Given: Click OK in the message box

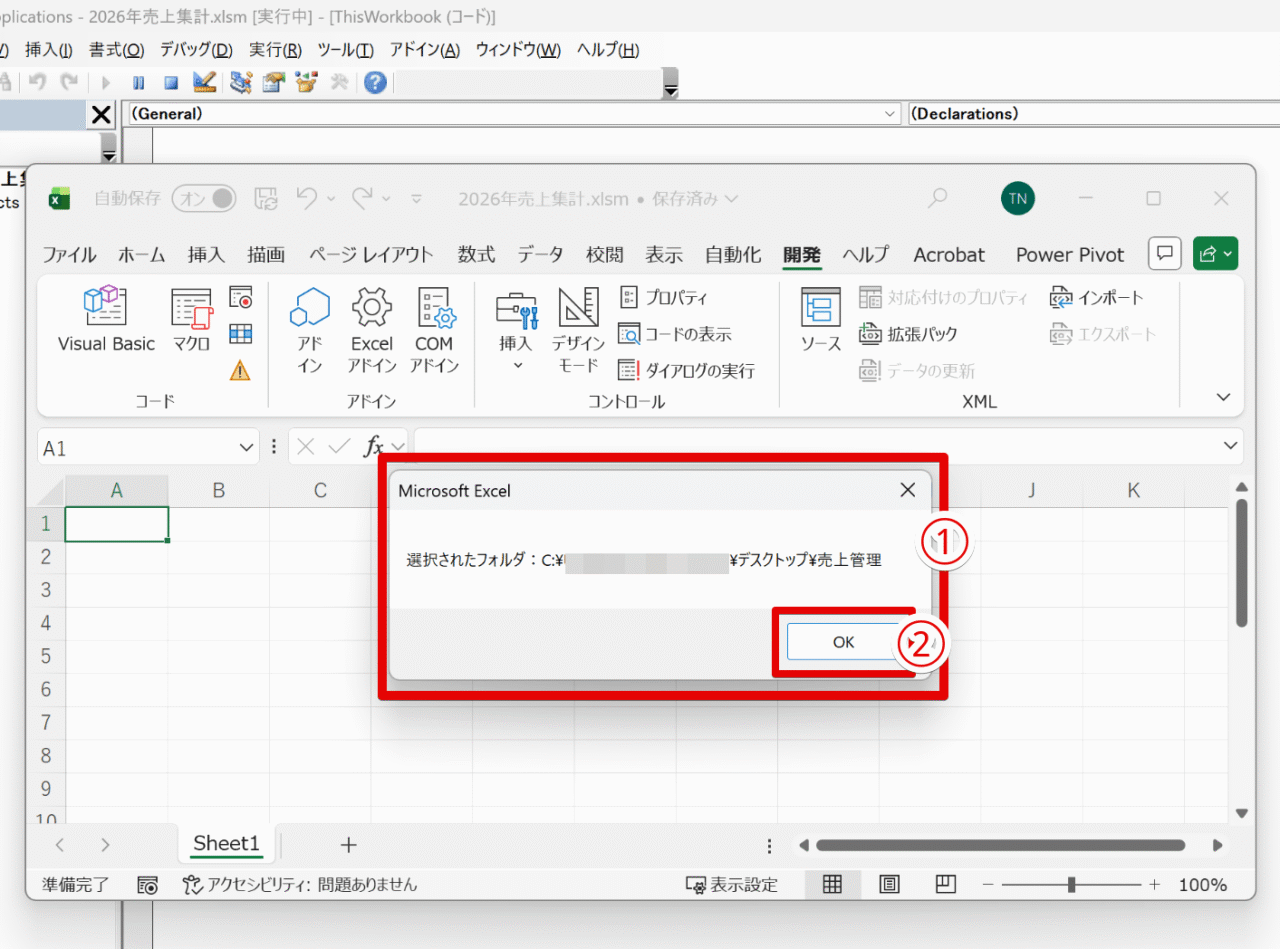Looking at the screenshot, I should click(x=843, y=642).
